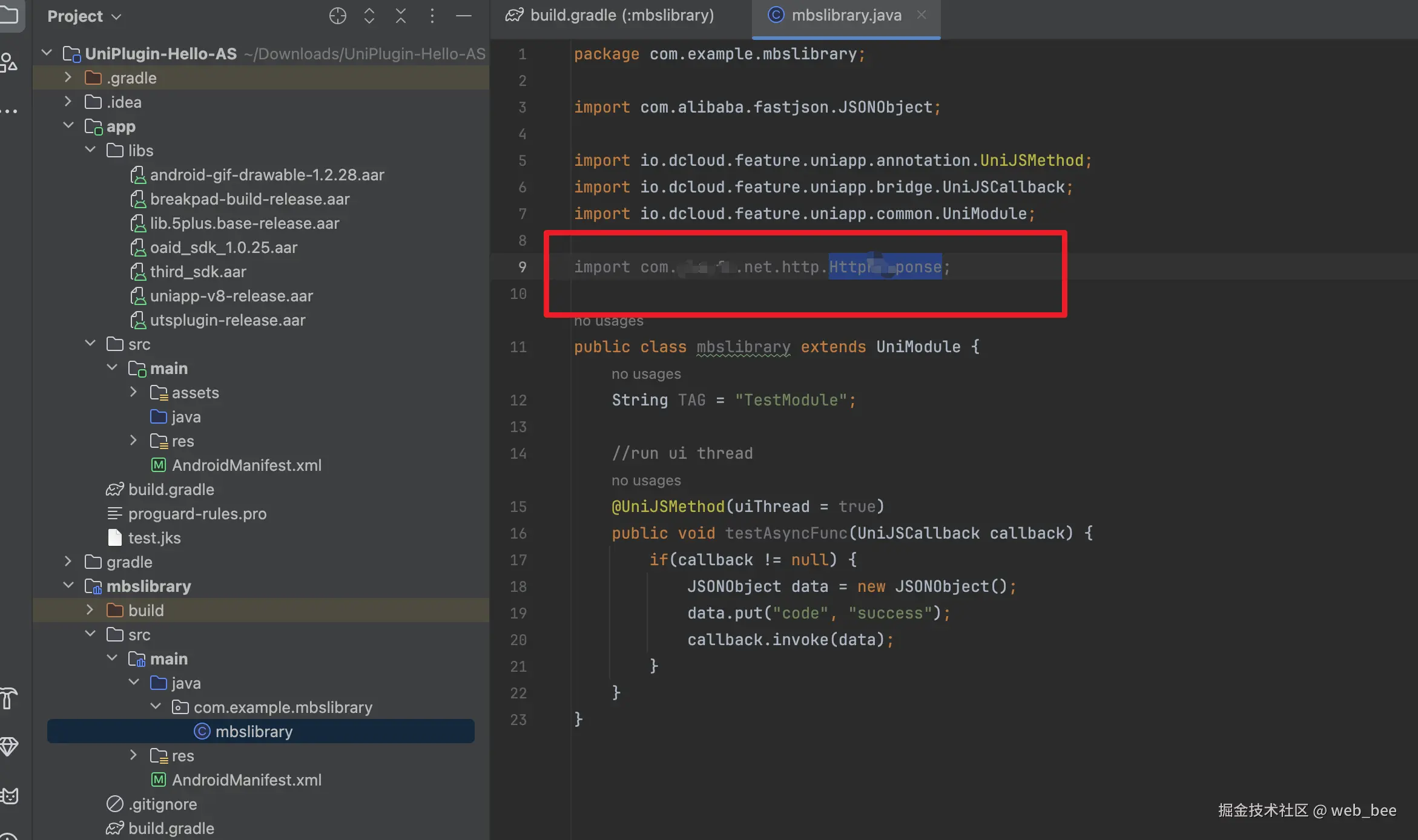Screen dimensions: 1418x840
Task: Open Resource Manager sidebar icon
Action: tap(9, 62)
